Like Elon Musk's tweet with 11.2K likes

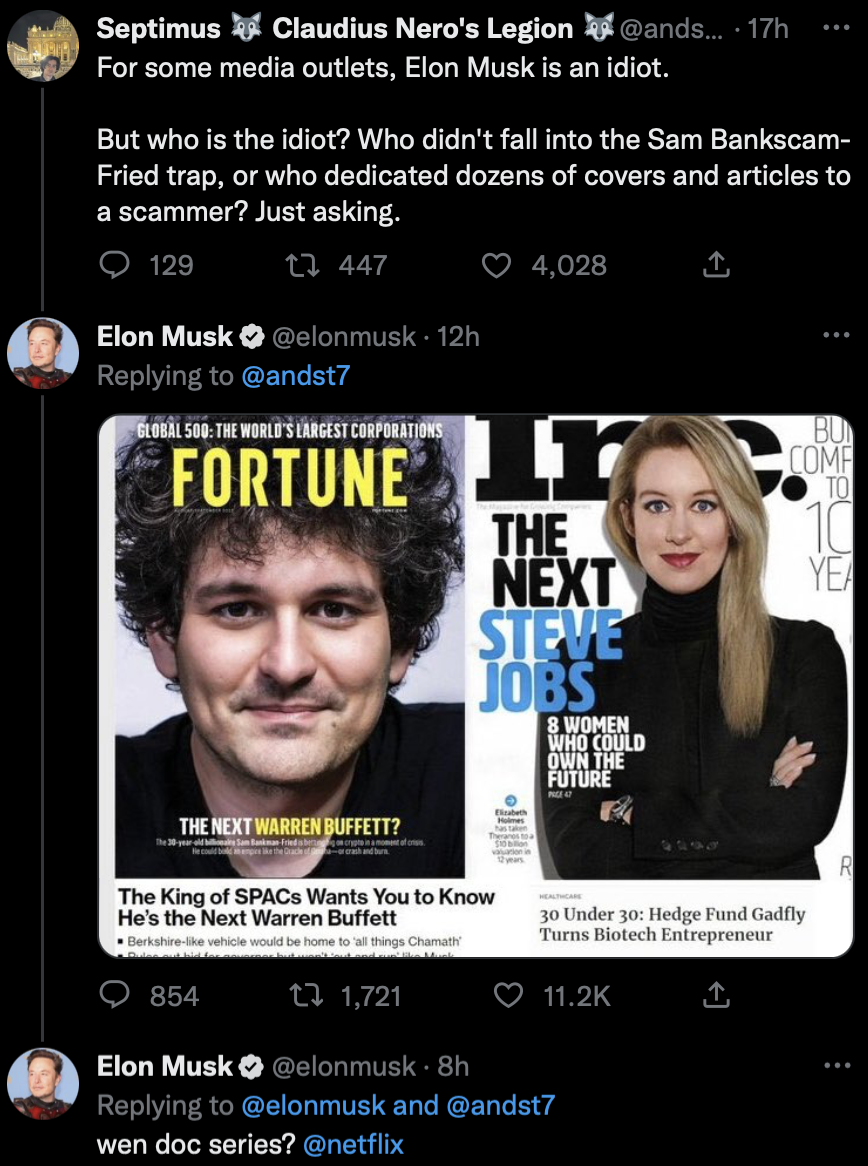(510, 995)
